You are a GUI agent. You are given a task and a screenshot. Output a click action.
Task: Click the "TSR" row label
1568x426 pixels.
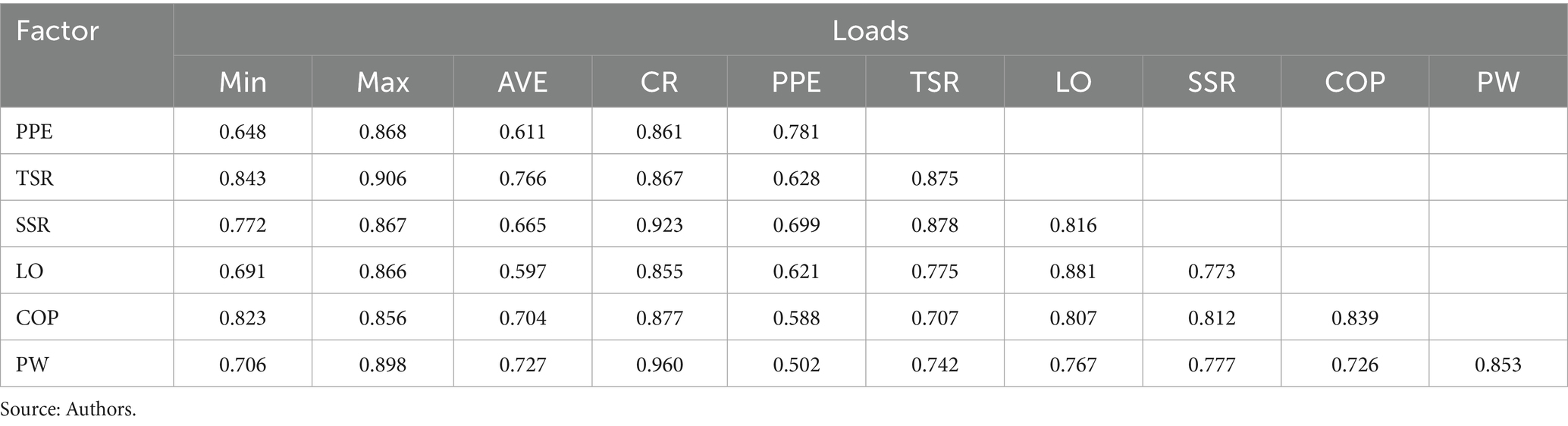(x=35, y=178)
